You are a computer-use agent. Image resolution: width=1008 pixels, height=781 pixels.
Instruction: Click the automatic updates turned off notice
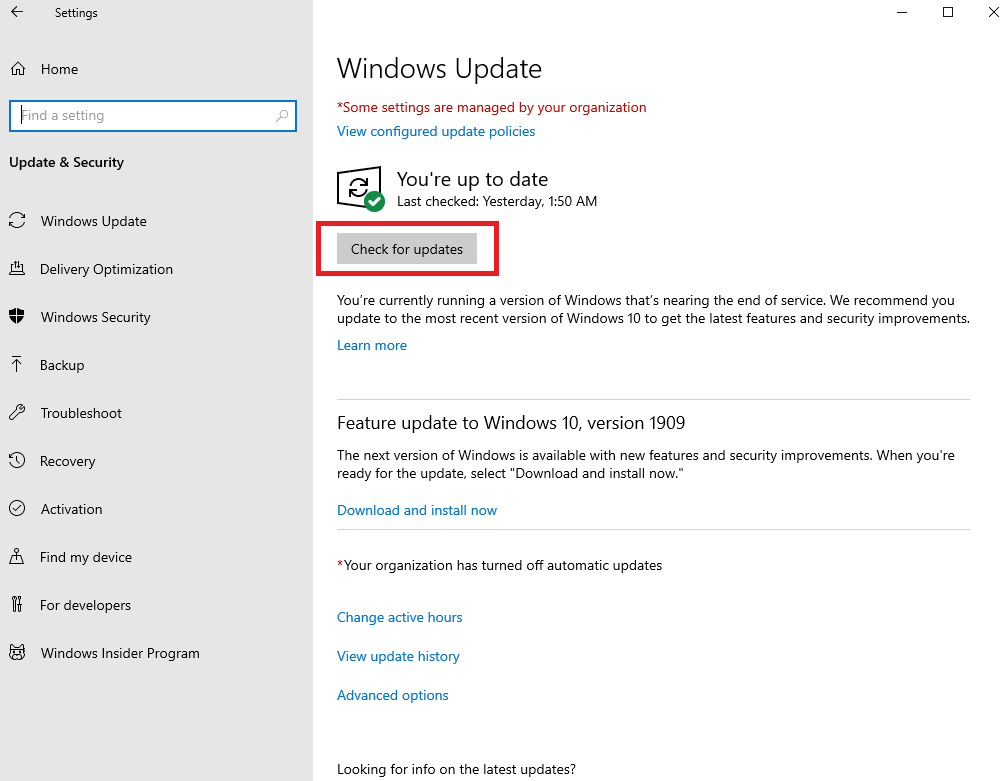(x=500, y=566)
